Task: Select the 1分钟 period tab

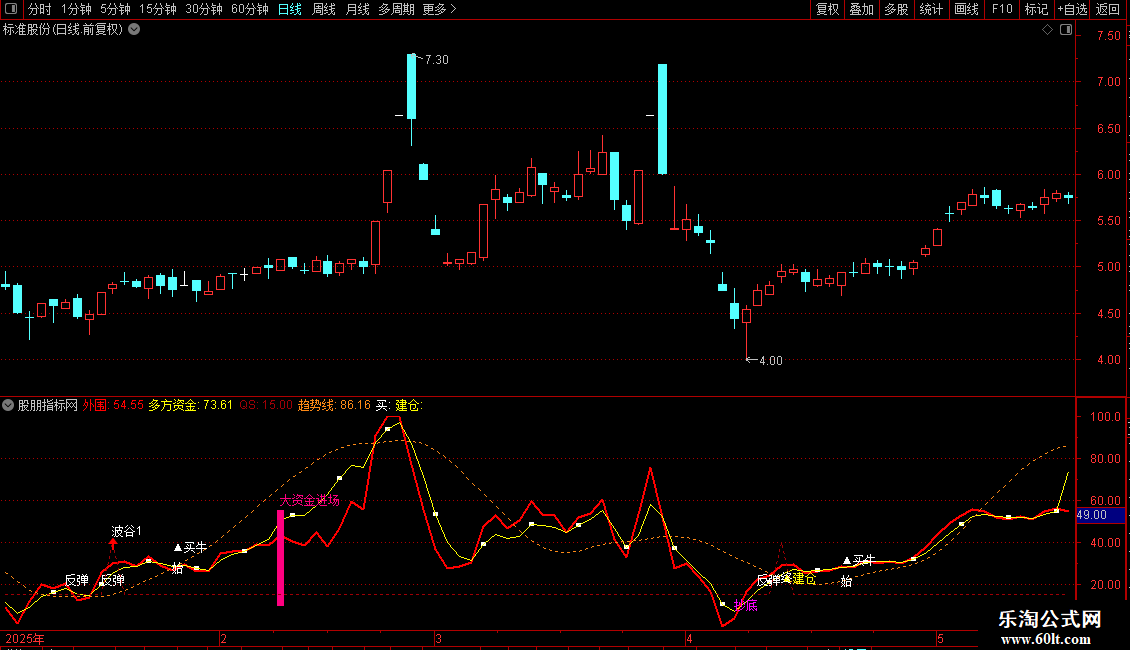Action: pyautogui.click(x=76, y=9)
